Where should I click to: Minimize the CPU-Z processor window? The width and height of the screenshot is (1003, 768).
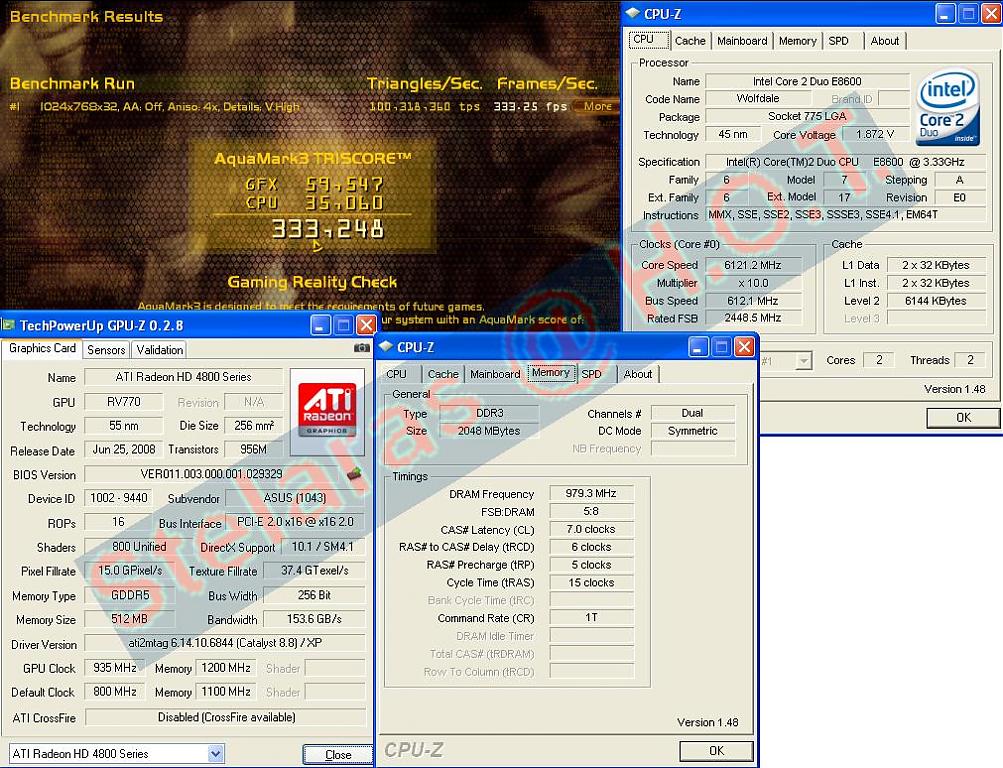945,13
